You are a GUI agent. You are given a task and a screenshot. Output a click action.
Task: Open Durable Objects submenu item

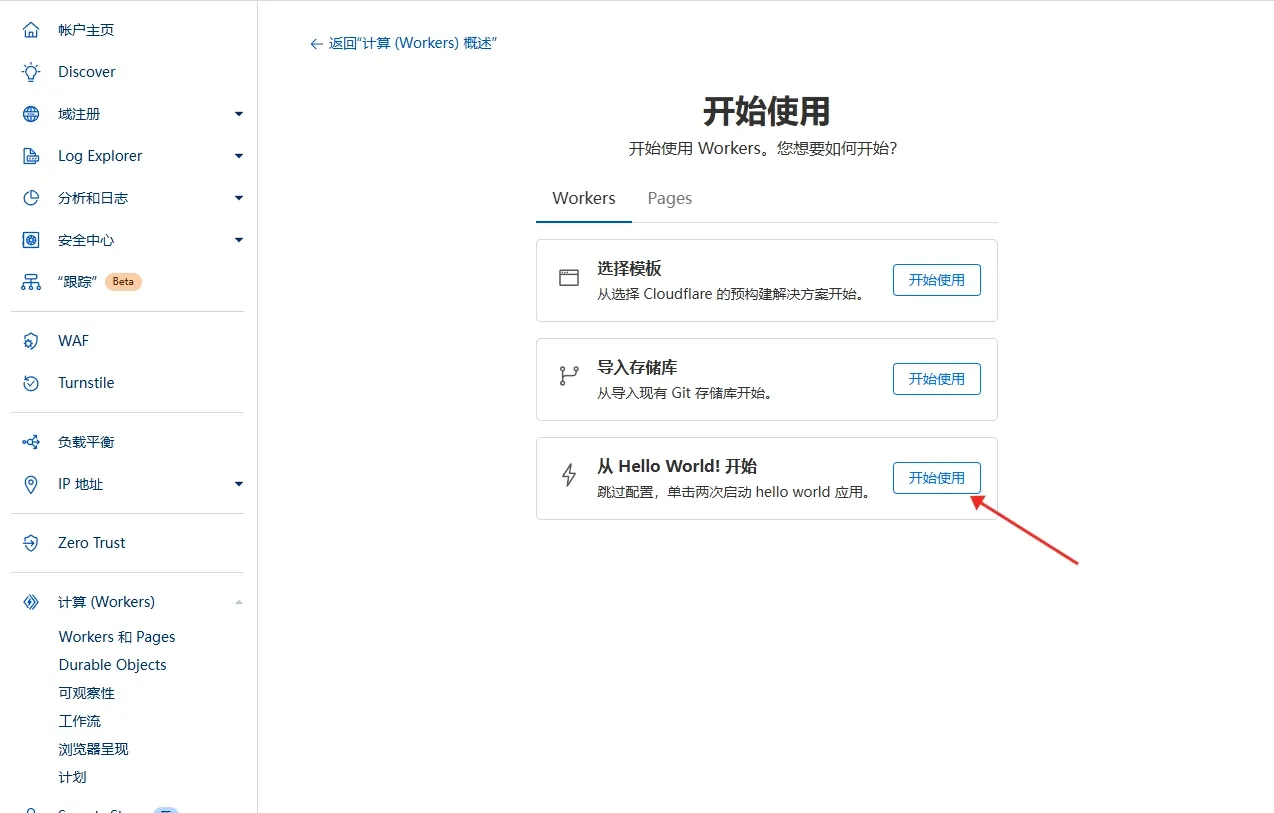click(x=113, y=665)
